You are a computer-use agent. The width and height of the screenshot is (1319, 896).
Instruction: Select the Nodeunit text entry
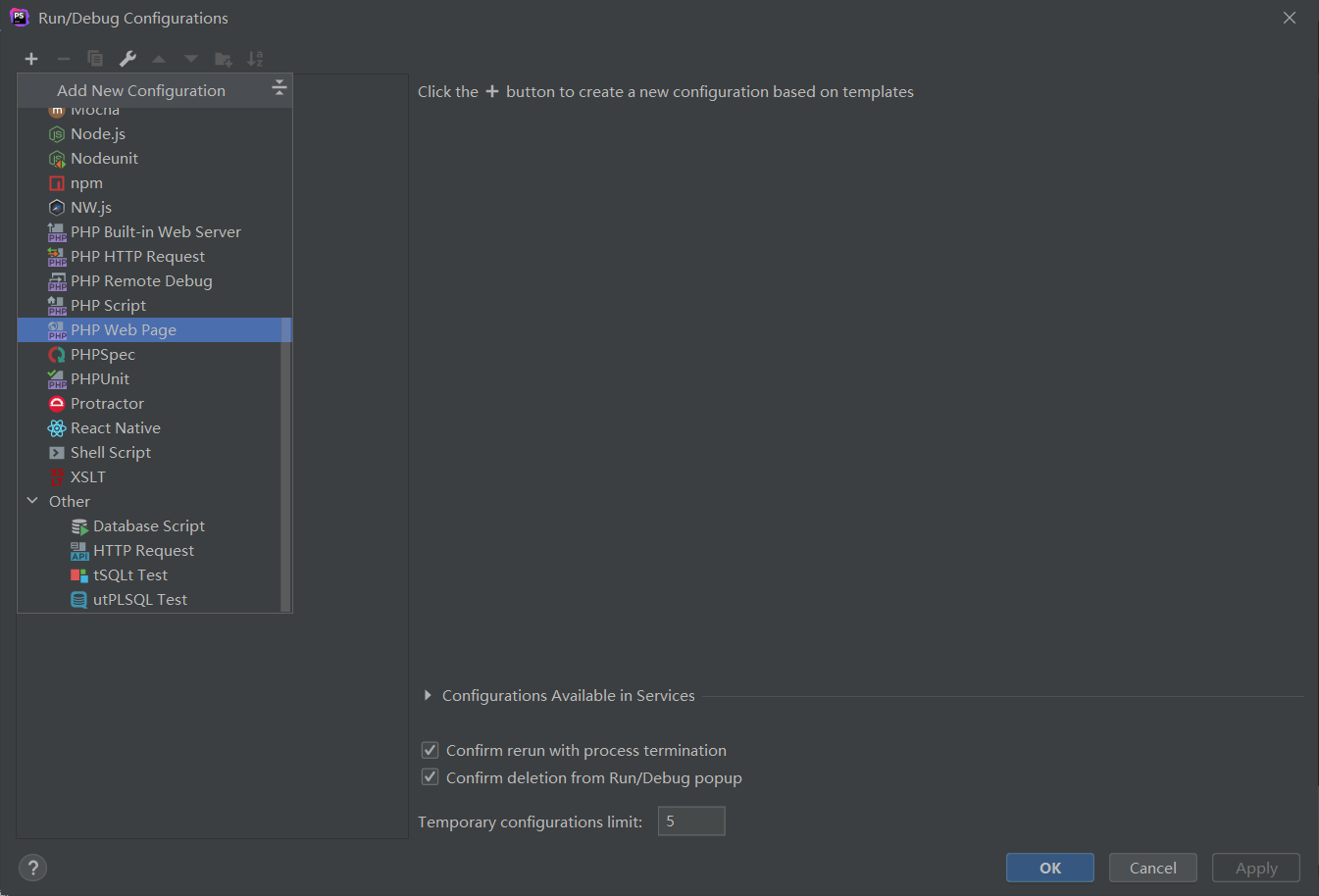tap(104, 159)
